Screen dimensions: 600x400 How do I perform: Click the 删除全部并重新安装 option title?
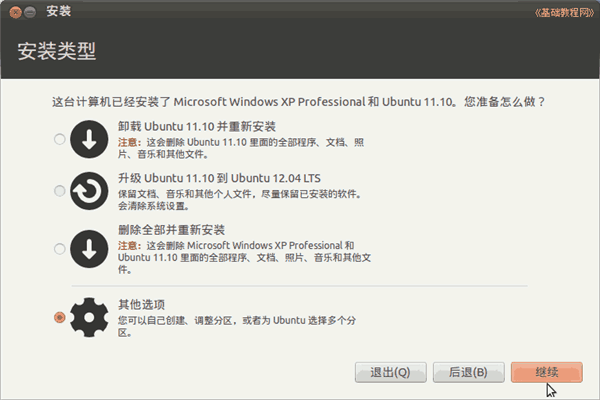171,230
